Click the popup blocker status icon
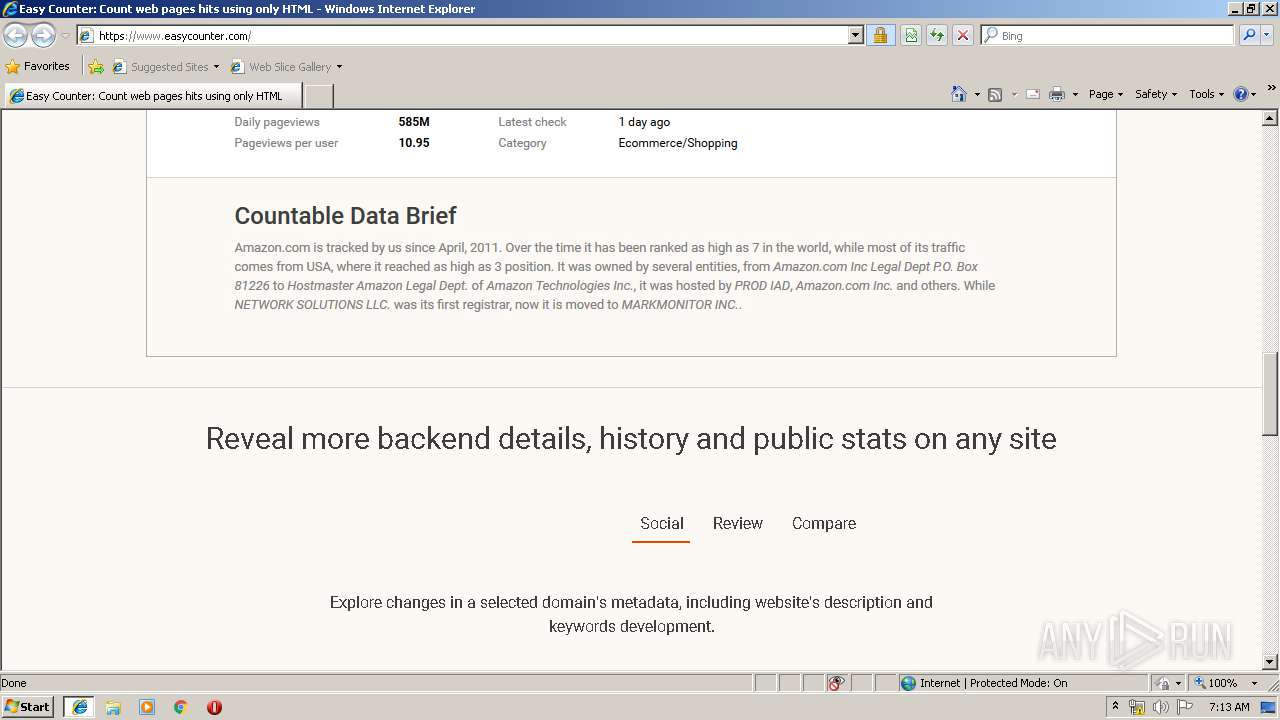The width and height of the screenshot is (1280, 720). tap(836, 683)
